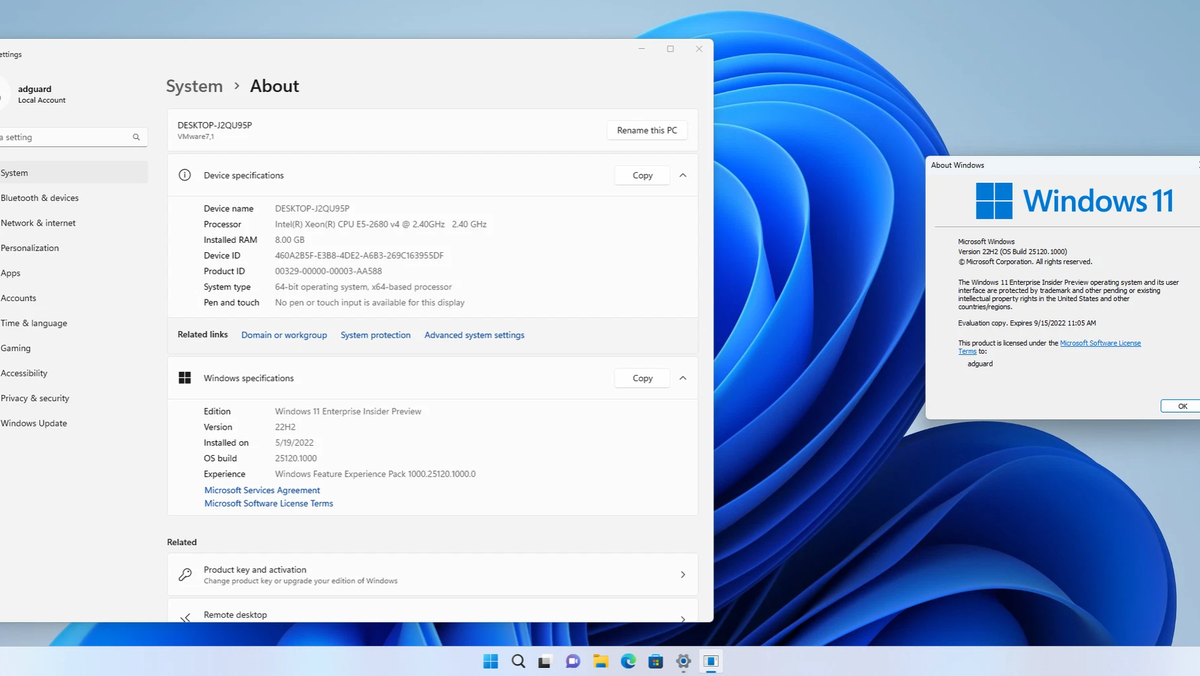1200x676 pixels.
Task: Click the Rename this PC button
Action: coord(647,130)
